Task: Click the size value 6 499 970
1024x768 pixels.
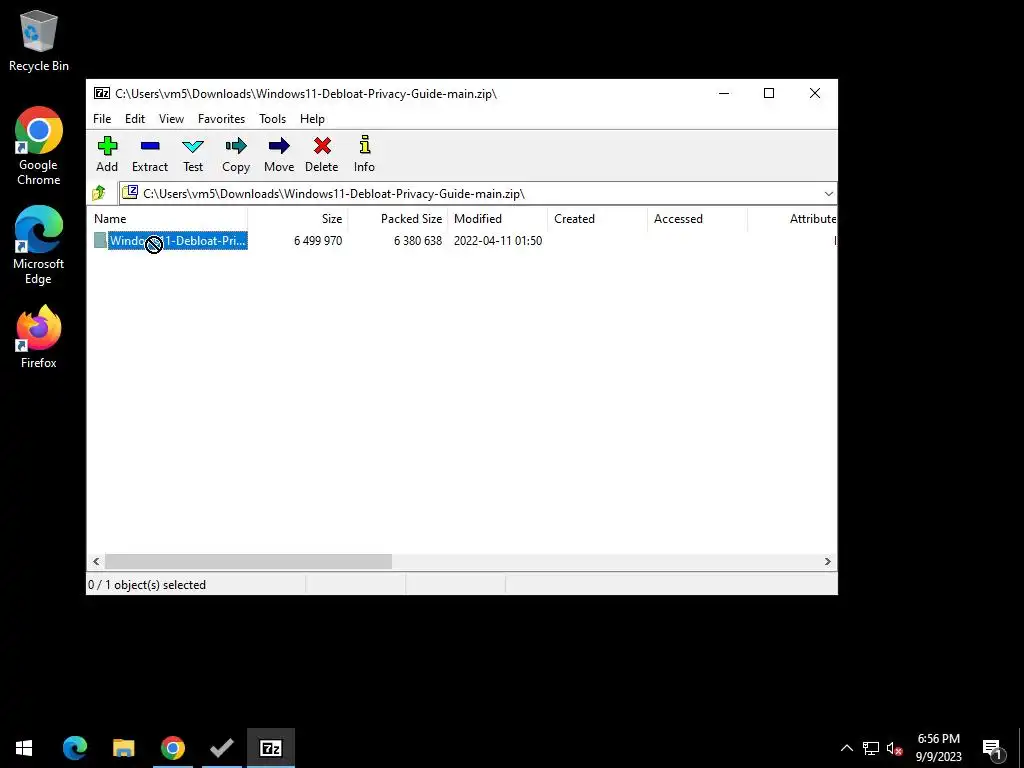Action: point(318,240)
